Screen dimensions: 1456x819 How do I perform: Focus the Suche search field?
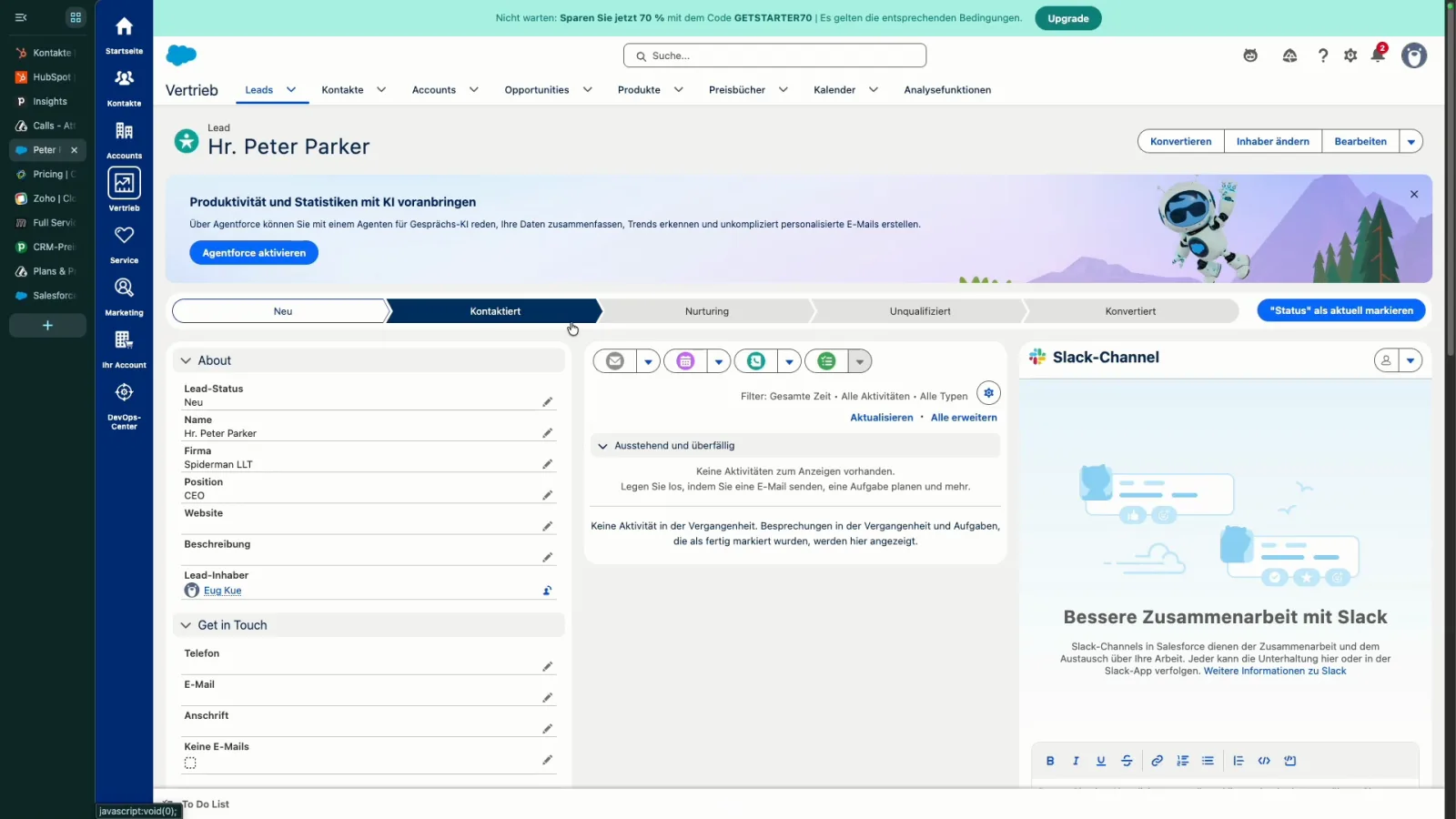(x=774, y=56)
